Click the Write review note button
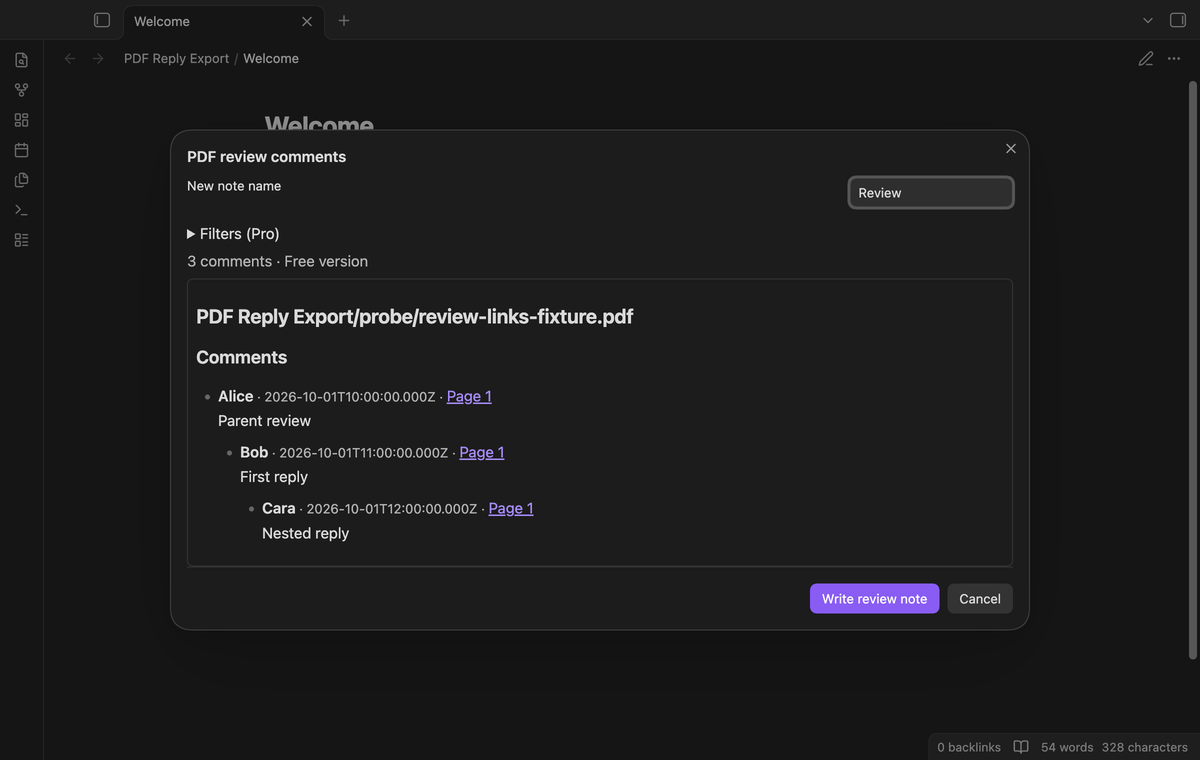The width and height of the screenshot is (1200, 760). tap(874, 599)
